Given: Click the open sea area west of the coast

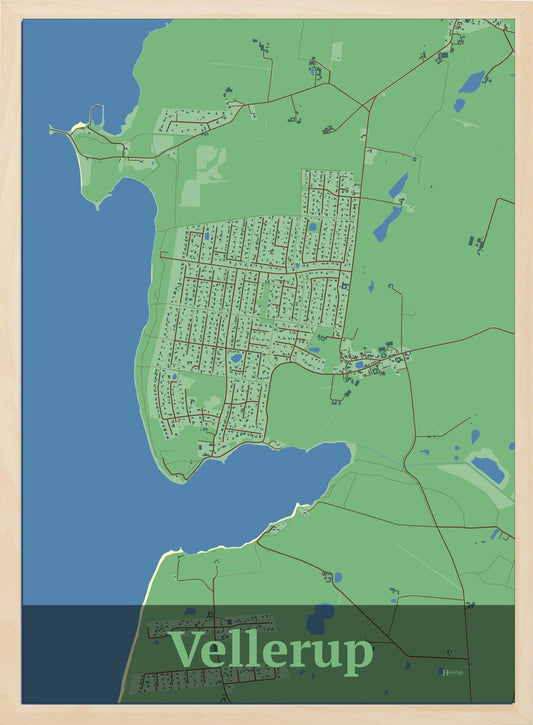Looking at the screenshot, I should (83, 324).
